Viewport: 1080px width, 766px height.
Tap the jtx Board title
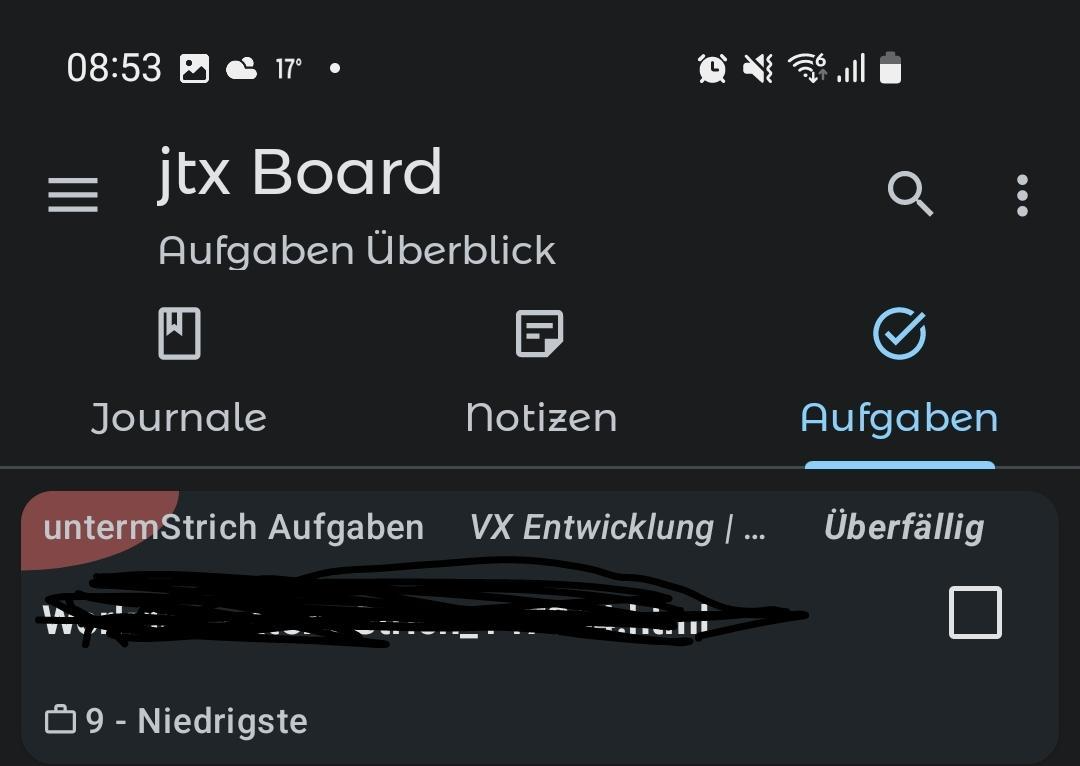click(300, 174)
